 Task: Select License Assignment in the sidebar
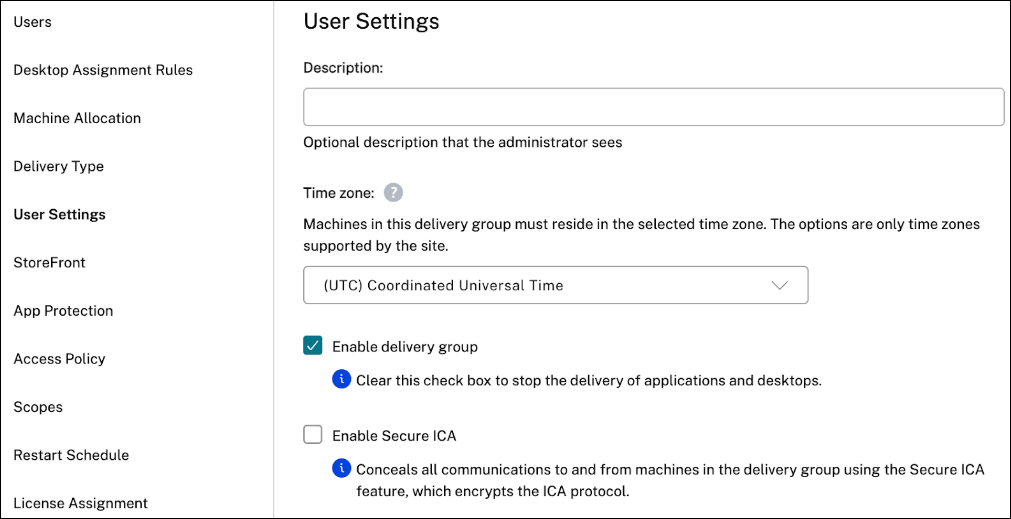[80, 503]
